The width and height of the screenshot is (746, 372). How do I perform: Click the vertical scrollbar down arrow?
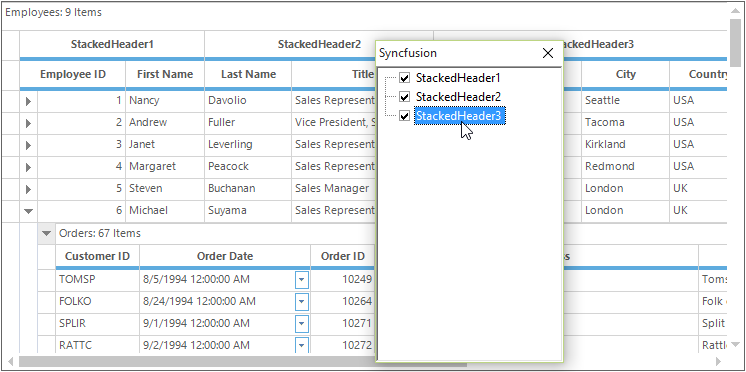[736, 344]
